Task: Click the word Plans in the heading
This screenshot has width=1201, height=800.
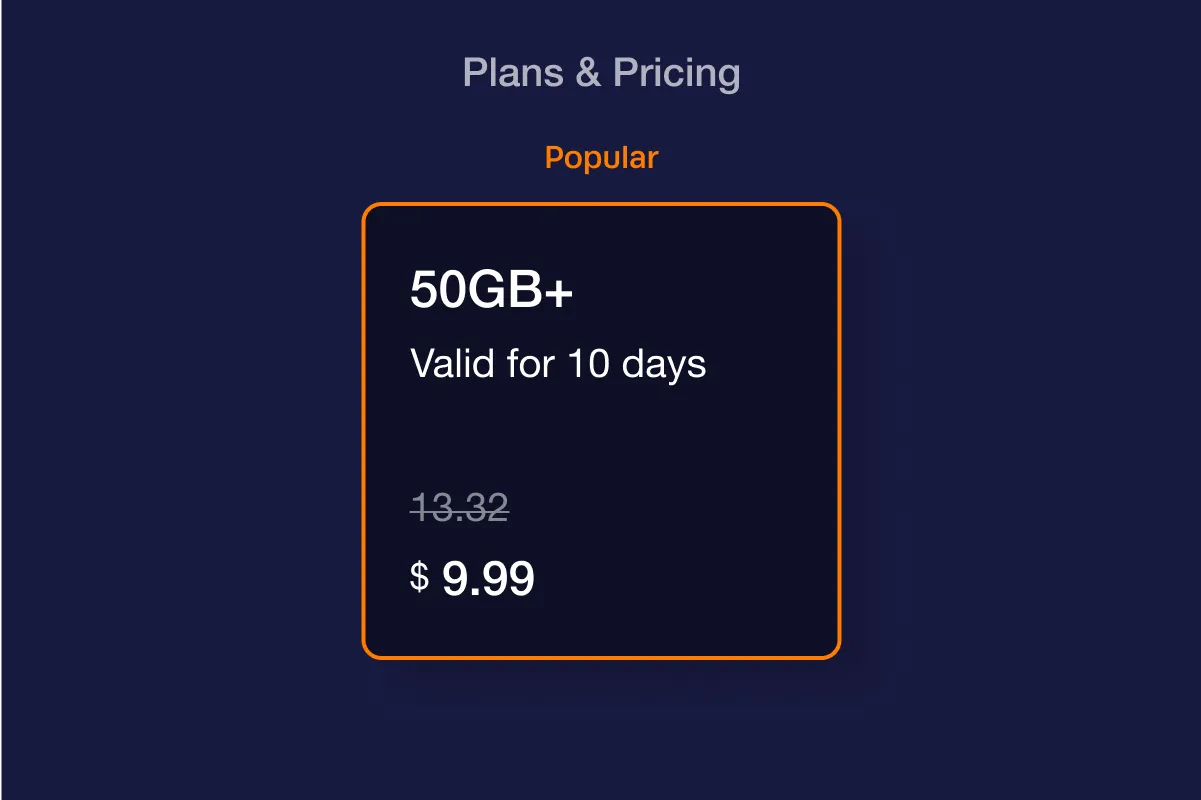Action: (x=513, y=73)
